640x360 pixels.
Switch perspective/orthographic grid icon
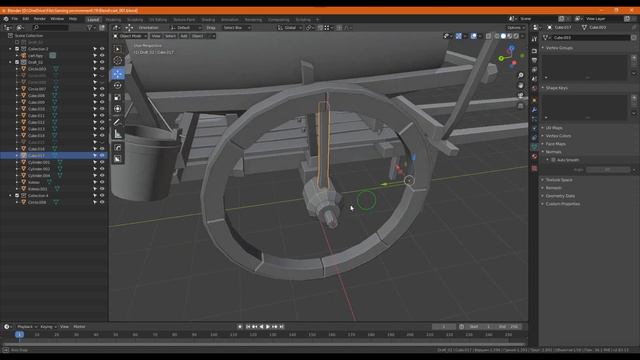[520, 106]
